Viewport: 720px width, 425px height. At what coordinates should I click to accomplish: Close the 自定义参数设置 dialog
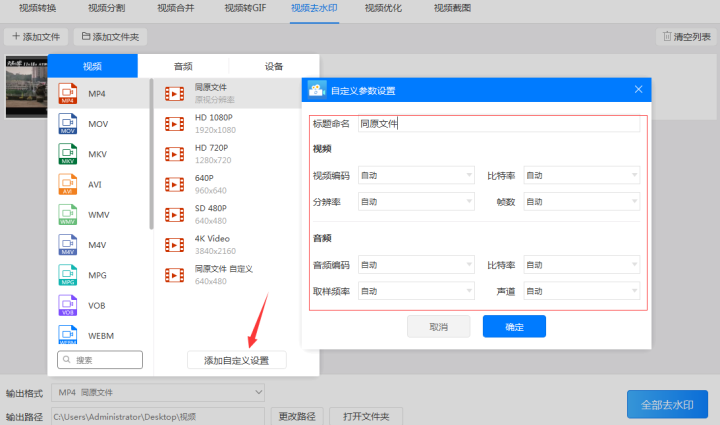coord(638,89)
